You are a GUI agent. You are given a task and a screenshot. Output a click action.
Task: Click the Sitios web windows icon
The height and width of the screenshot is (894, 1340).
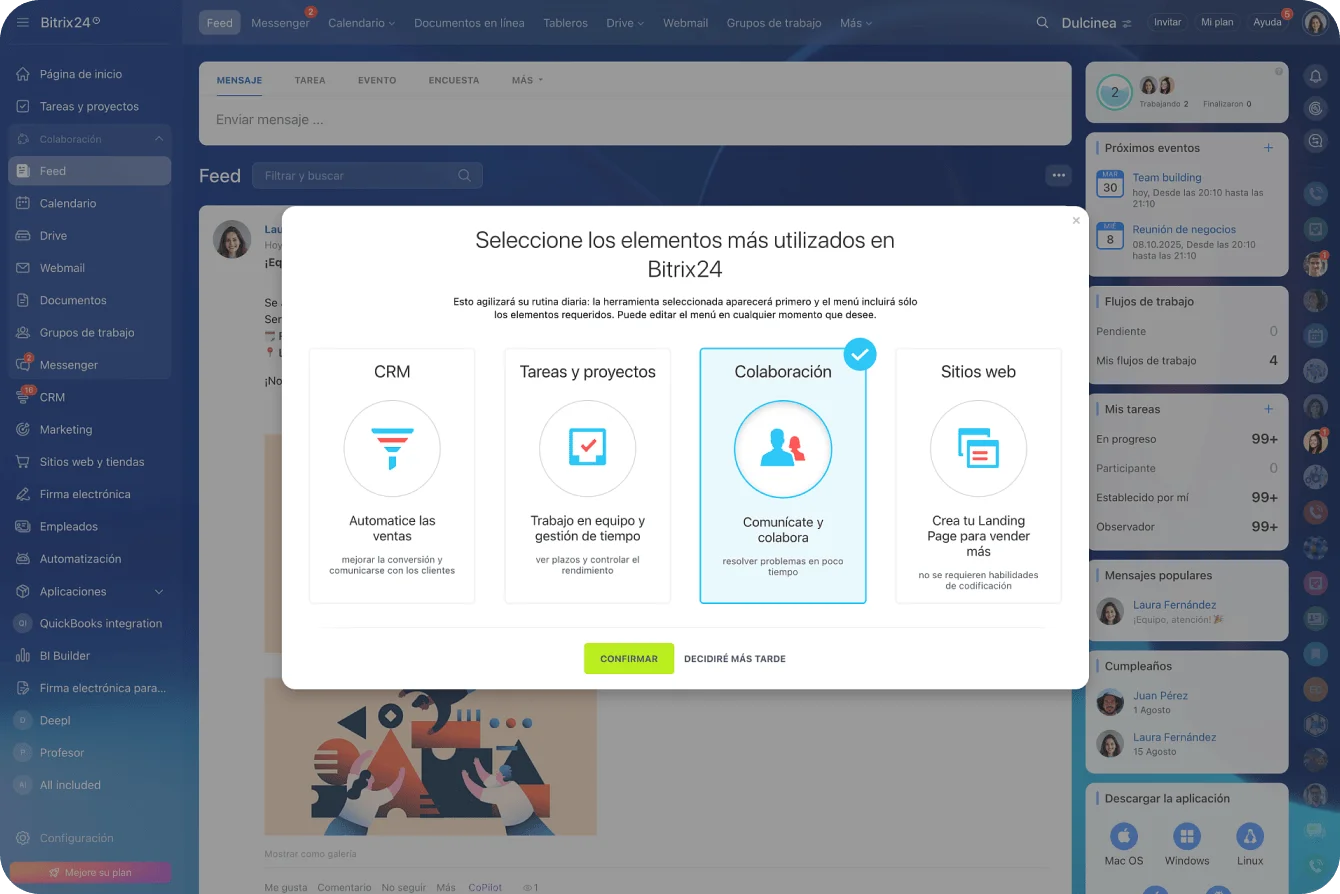click(978, 448)
